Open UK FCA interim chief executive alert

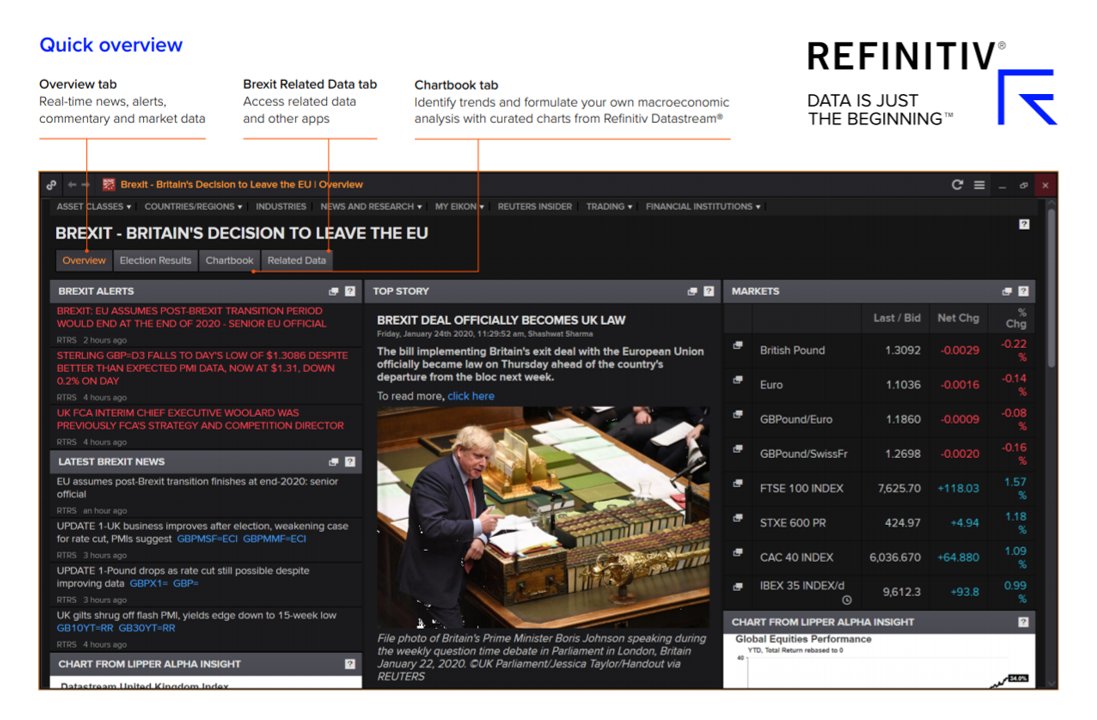coord(200,419)
